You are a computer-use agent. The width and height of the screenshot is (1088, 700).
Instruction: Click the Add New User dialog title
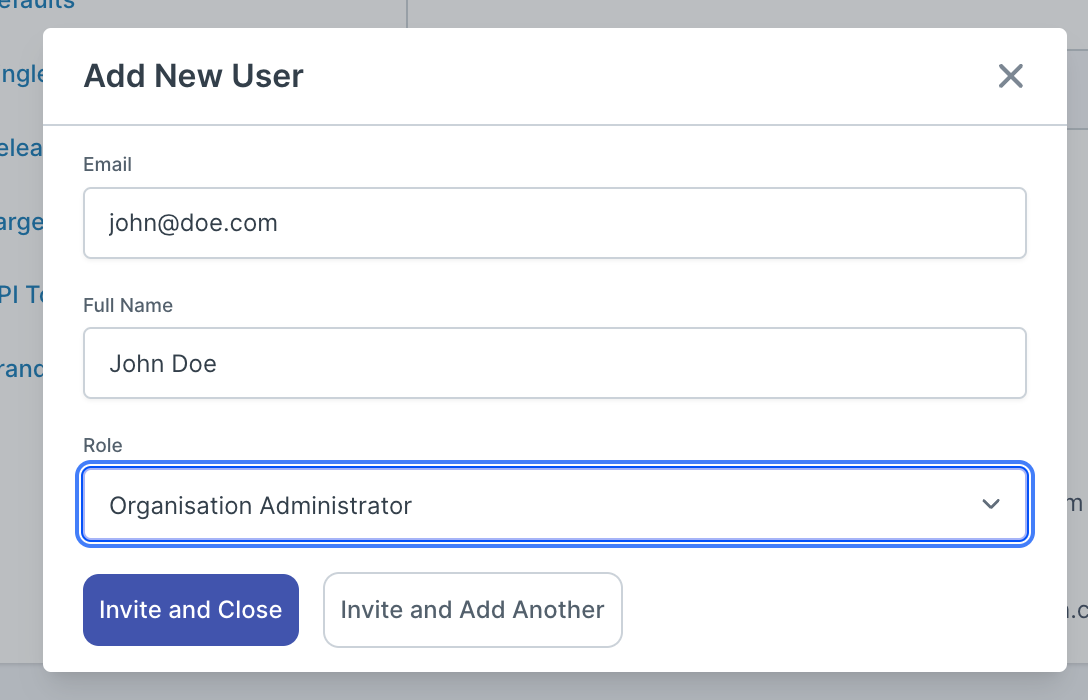[x=193, y=76]
